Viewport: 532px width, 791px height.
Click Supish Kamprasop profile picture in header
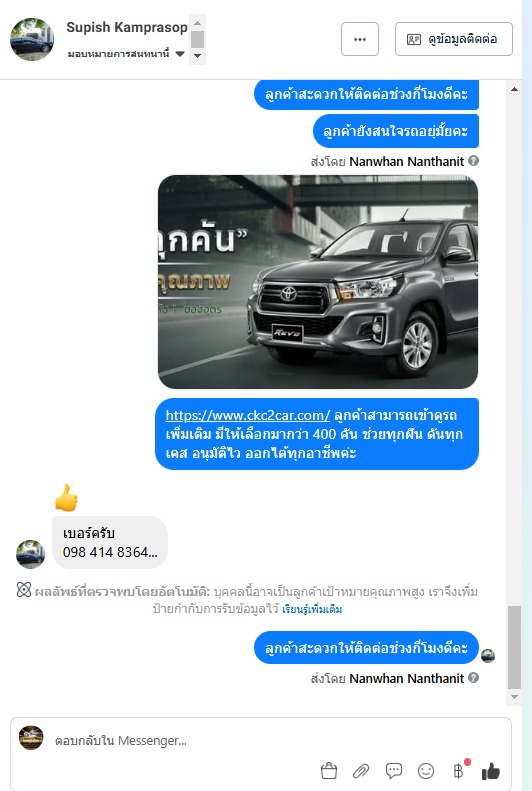click(x=32, y=39)
